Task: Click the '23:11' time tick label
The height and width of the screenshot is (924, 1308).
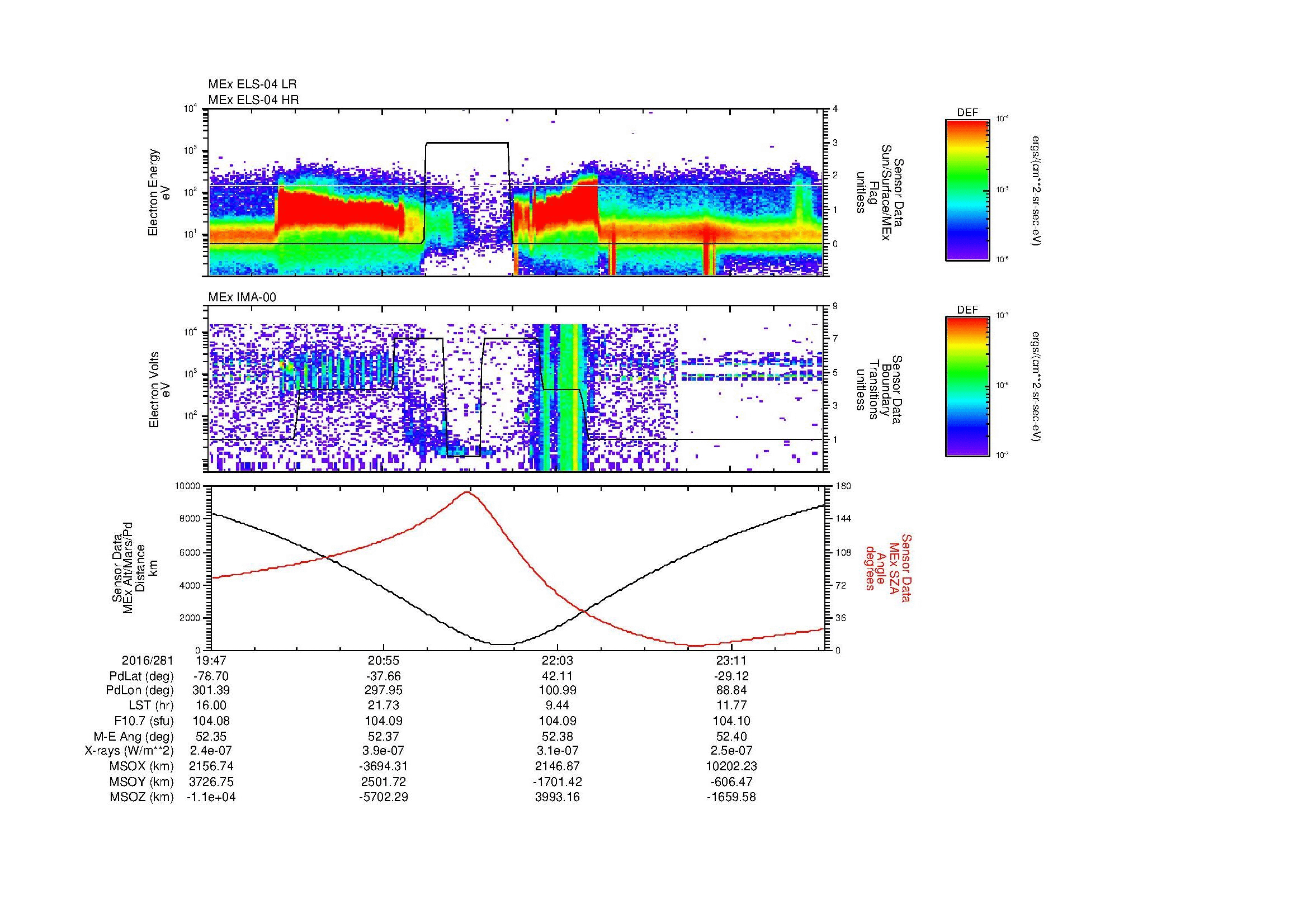Action: coord(731,661)
